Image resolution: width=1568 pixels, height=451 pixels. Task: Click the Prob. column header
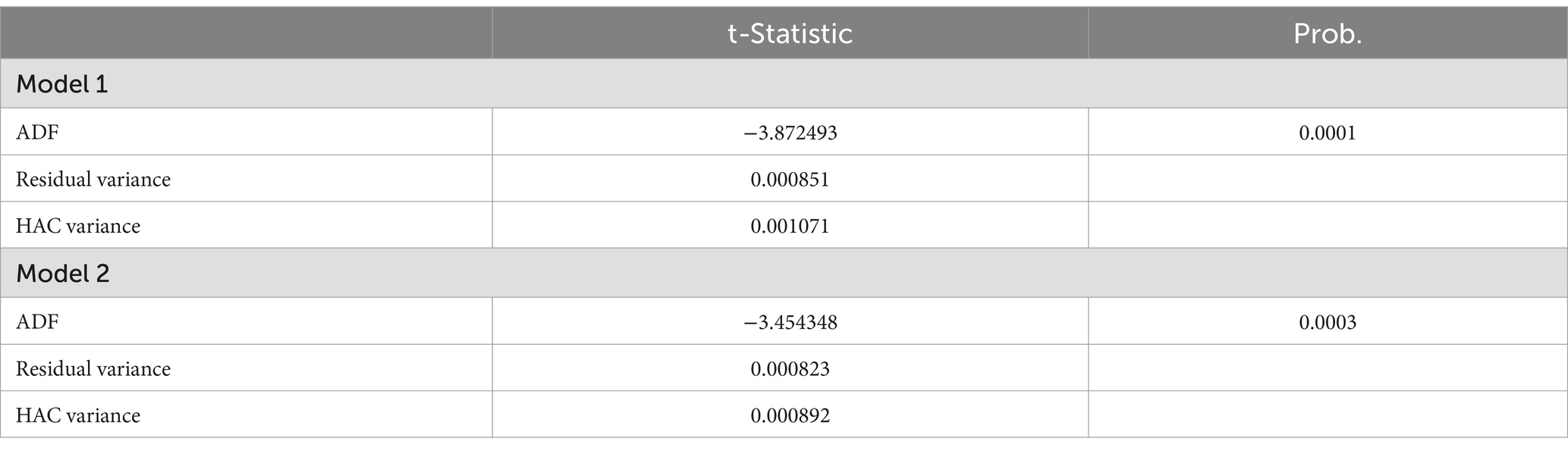point(1328,34)
